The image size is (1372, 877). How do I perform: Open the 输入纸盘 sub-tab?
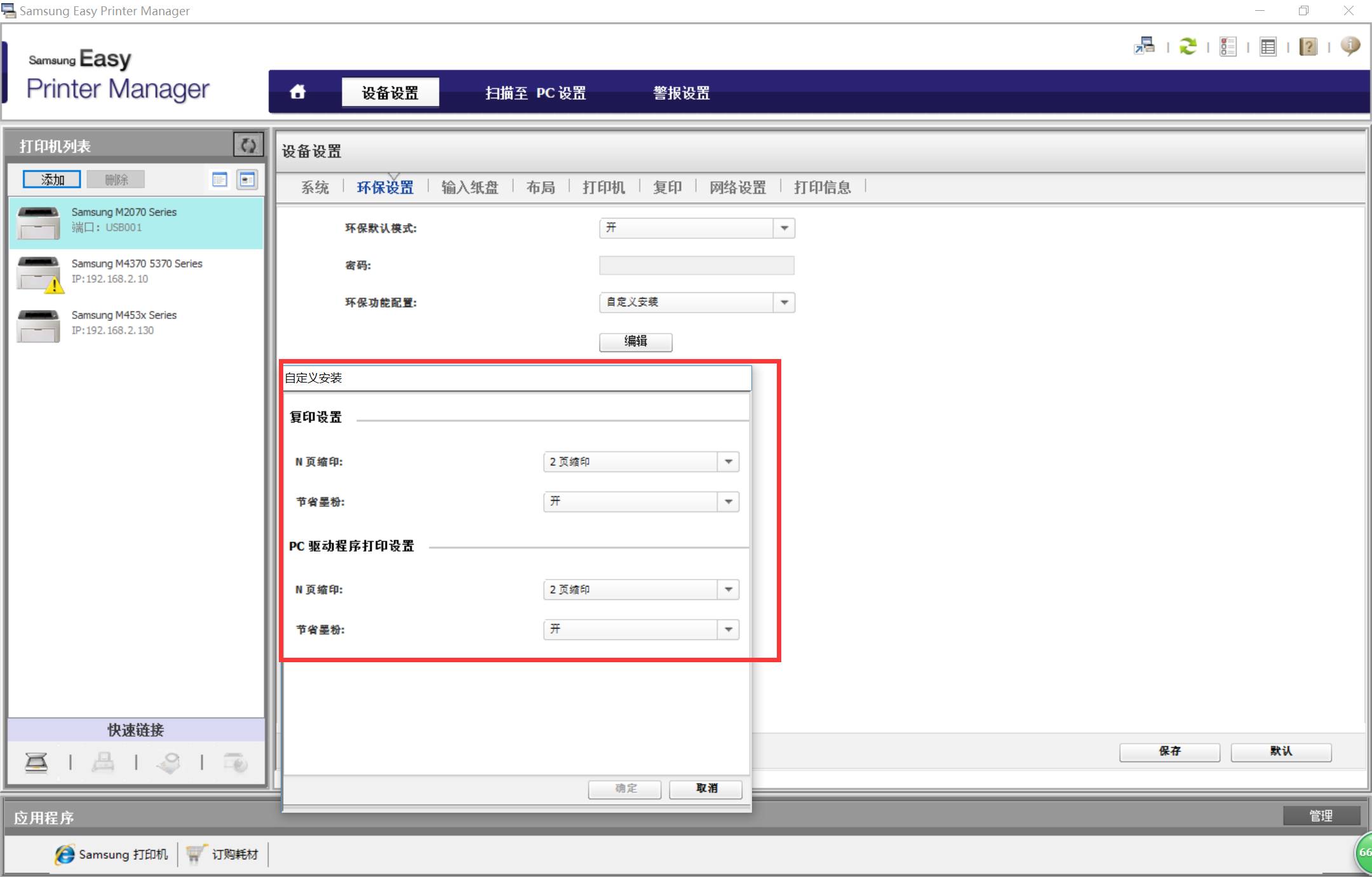click(470, 187)
